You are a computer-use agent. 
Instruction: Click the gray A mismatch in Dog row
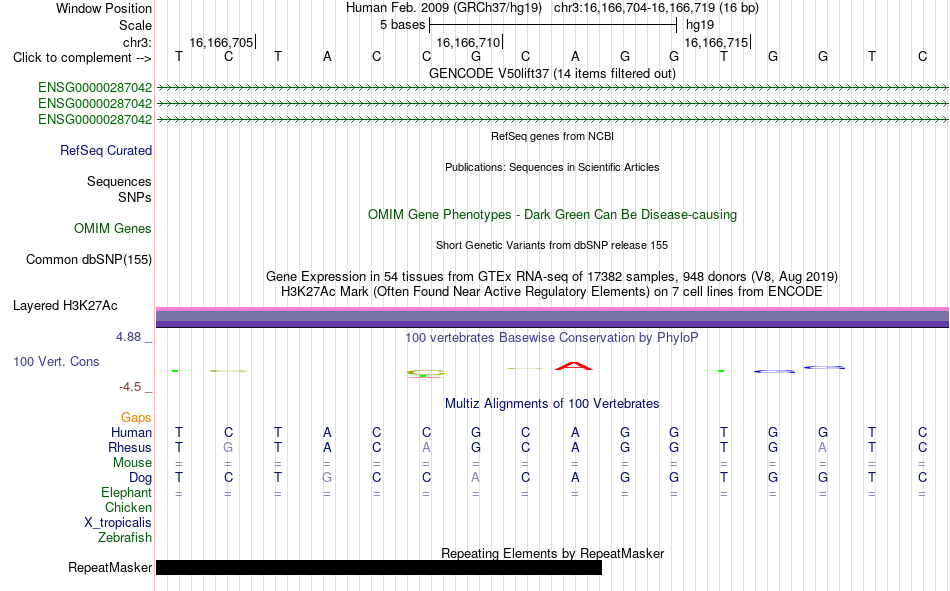click(x=476, y=478)
